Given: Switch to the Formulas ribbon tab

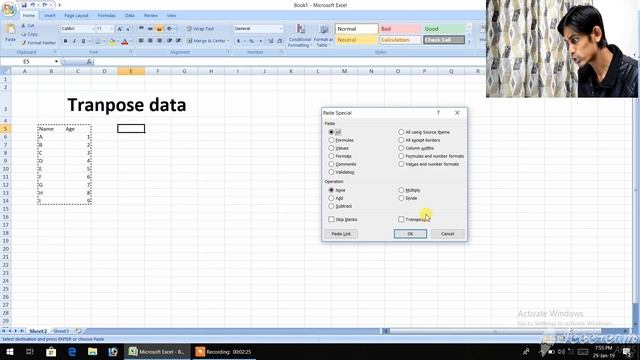Looking at the screenshot, I should tap(107, 16).
